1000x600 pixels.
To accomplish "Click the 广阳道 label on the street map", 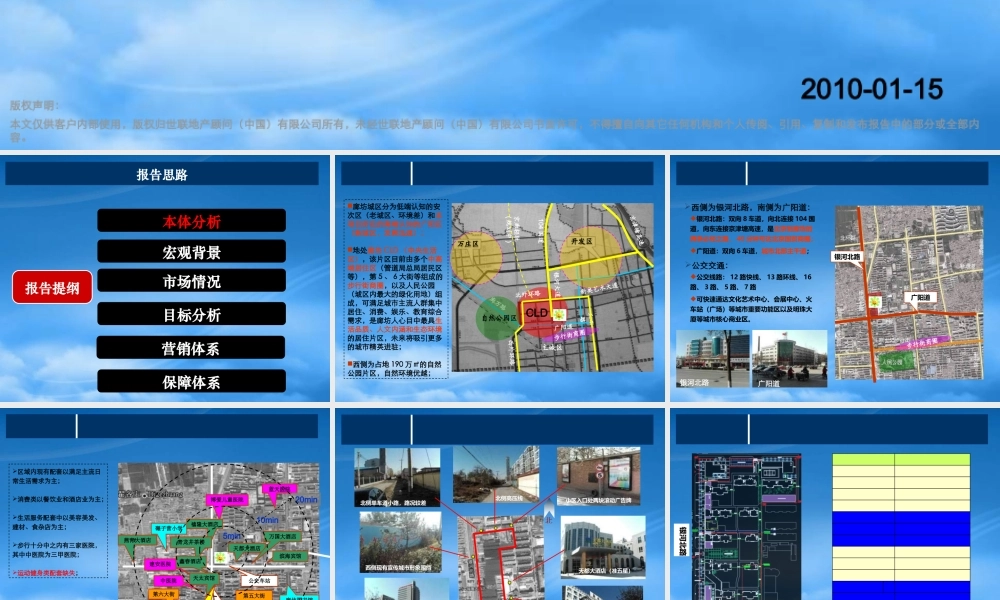I will 921,297.
